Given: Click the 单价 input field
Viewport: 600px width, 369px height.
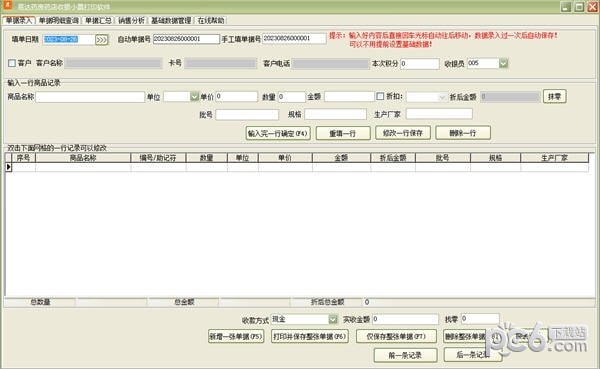Looking at the screenshot, I should click(236, 96).
